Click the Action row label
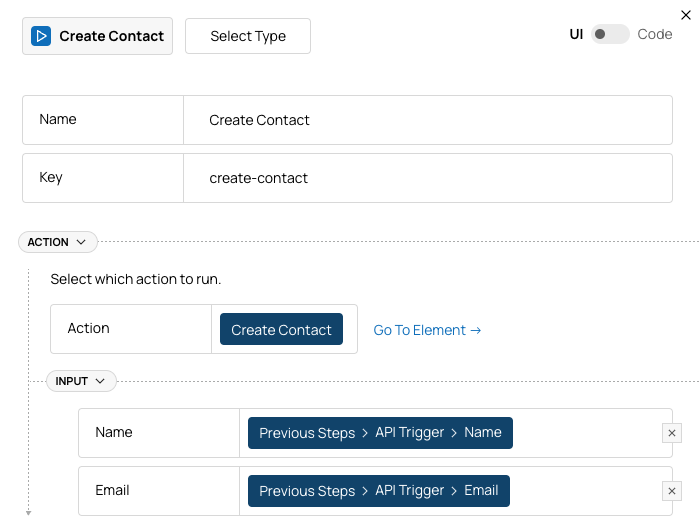The height and width of the screenshot is (530, 700). 89,328
